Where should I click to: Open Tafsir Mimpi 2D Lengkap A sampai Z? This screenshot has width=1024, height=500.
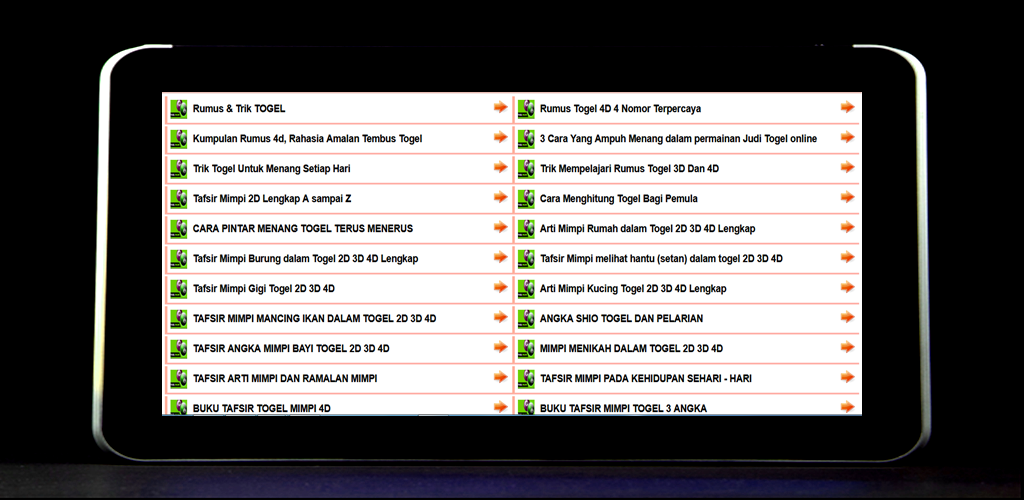pyautogui.click(x=272, y=199)
